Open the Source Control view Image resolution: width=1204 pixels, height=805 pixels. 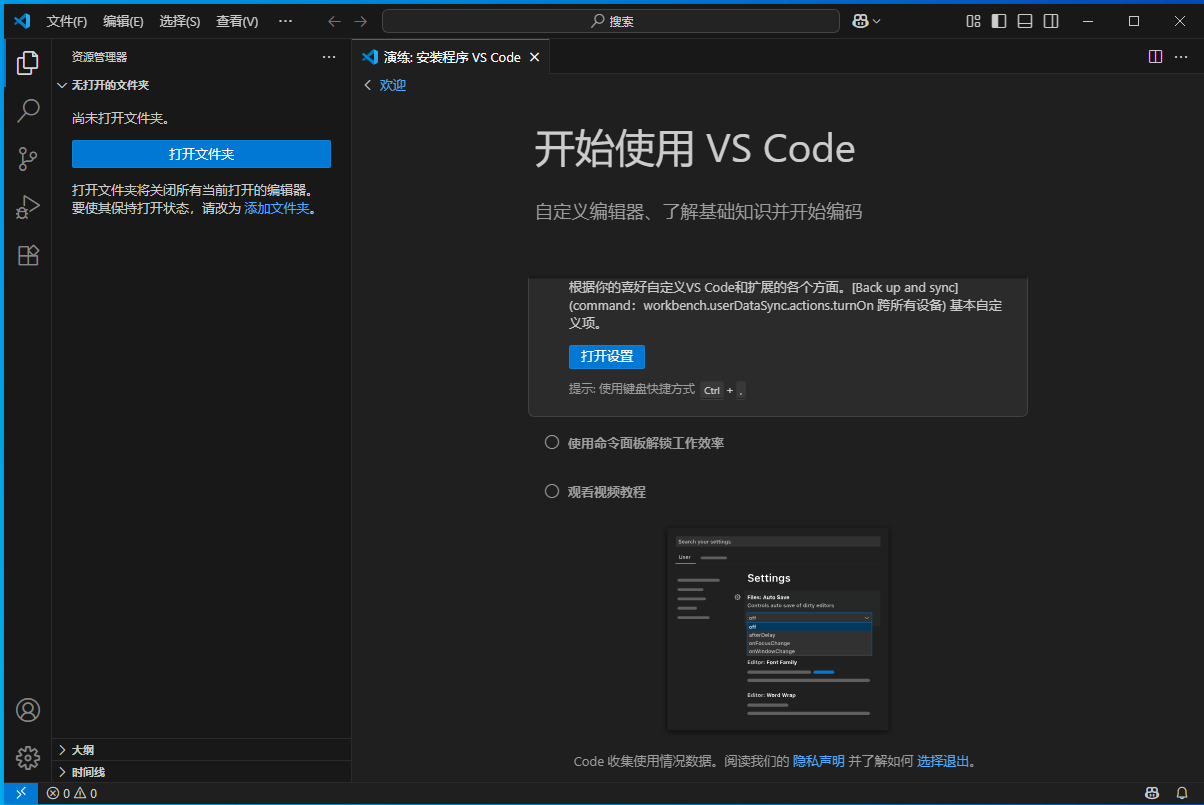point(28,159)
